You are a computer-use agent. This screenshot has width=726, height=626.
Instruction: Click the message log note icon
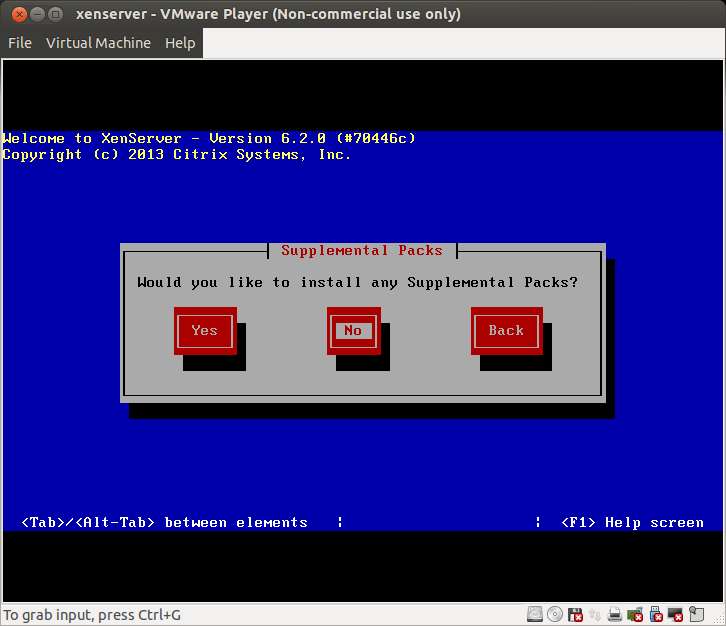[x=696, y=614]
